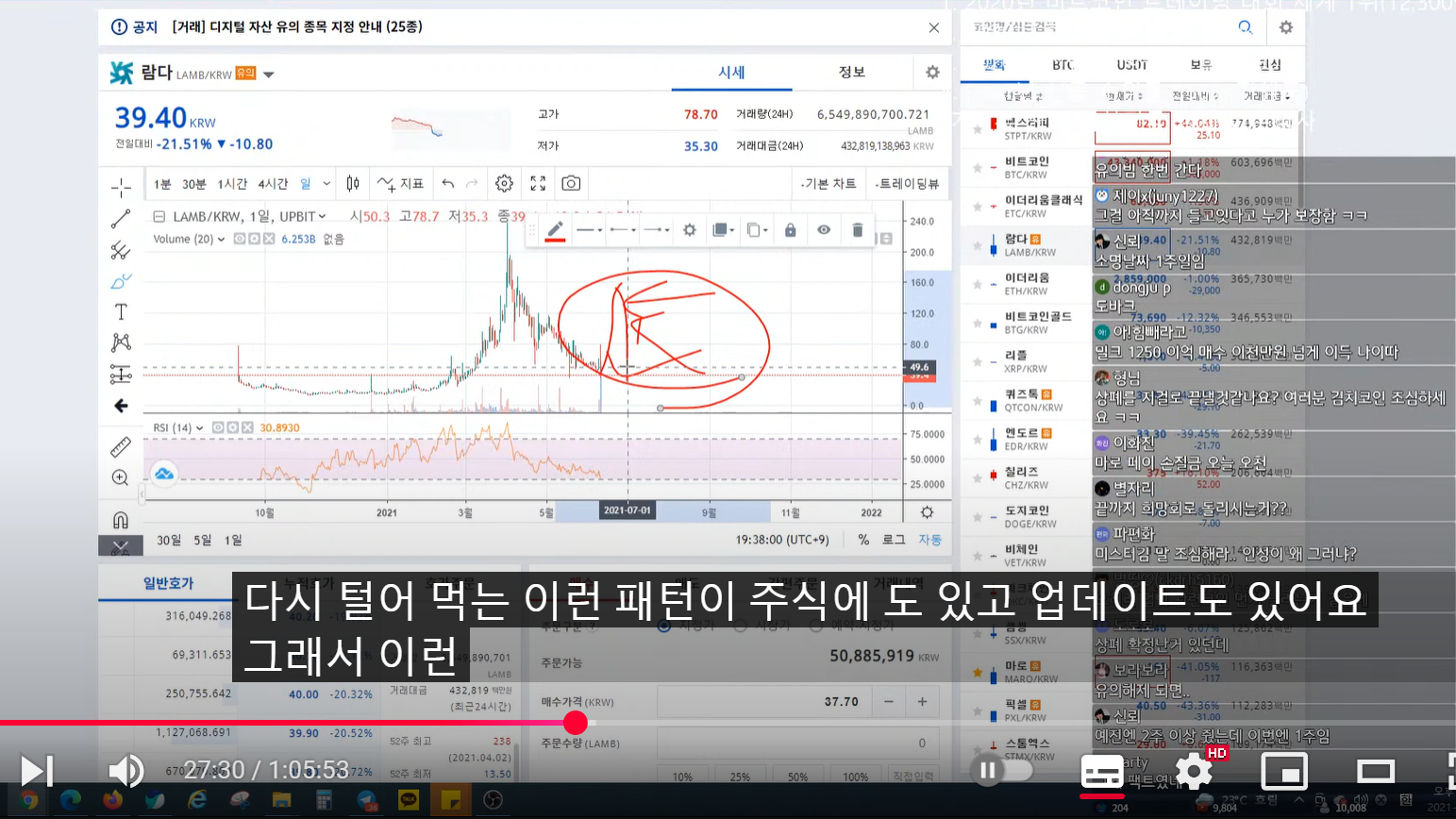Select the brush drawing tool
The image size is (1456, 819).
pyautogui.click(x=121, y=281)
